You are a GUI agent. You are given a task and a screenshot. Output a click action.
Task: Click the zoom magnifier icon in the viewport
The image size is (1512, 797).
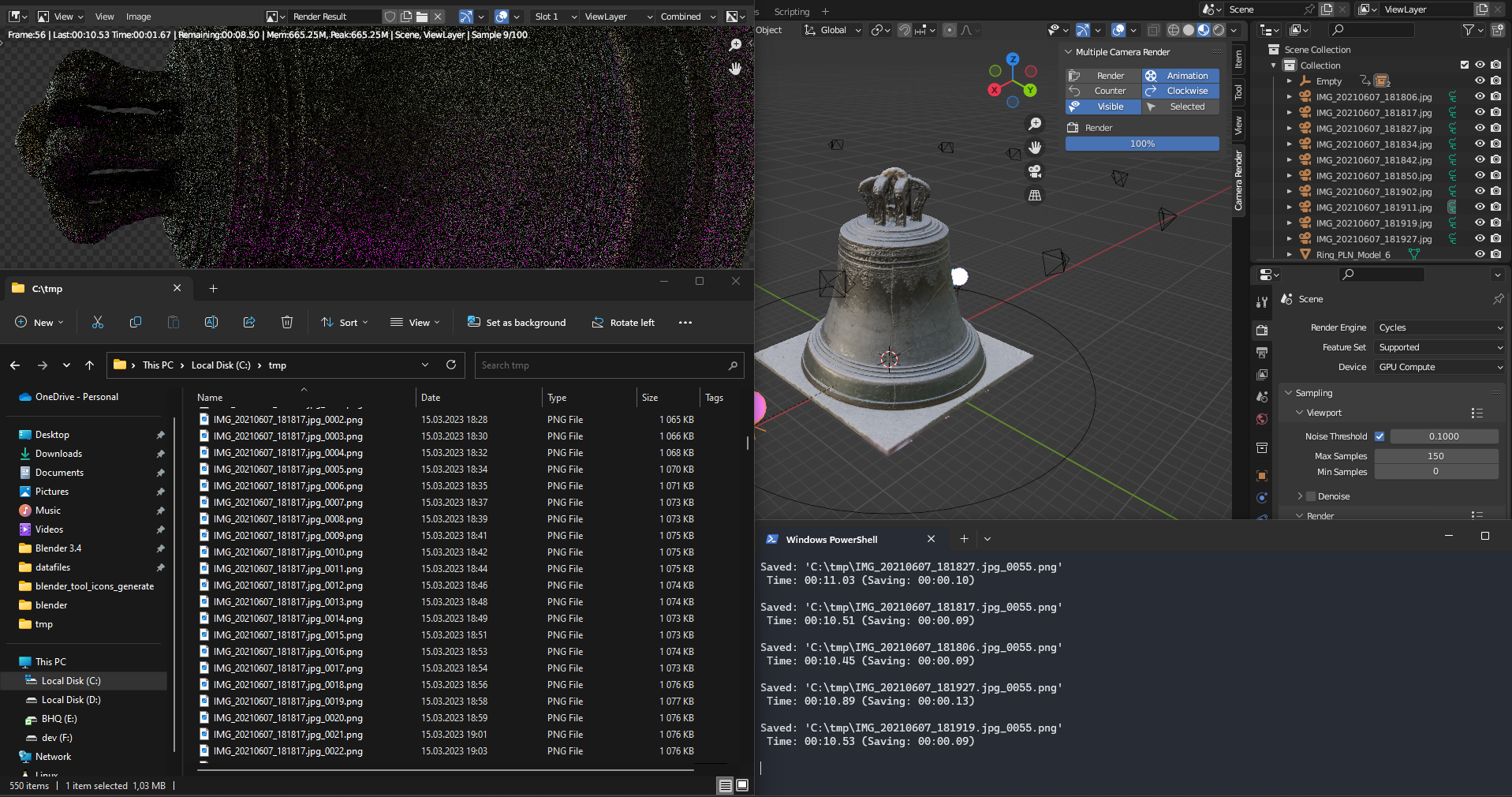click(x=1035, y=123)
